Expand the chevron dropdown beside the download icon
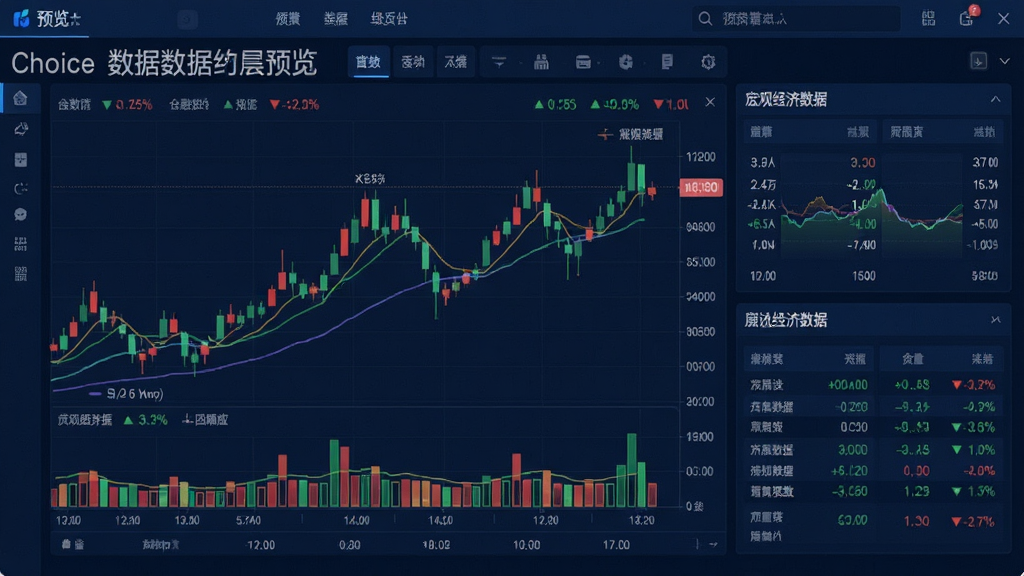Screen dimensions: 1024x576 [1004, 61]
